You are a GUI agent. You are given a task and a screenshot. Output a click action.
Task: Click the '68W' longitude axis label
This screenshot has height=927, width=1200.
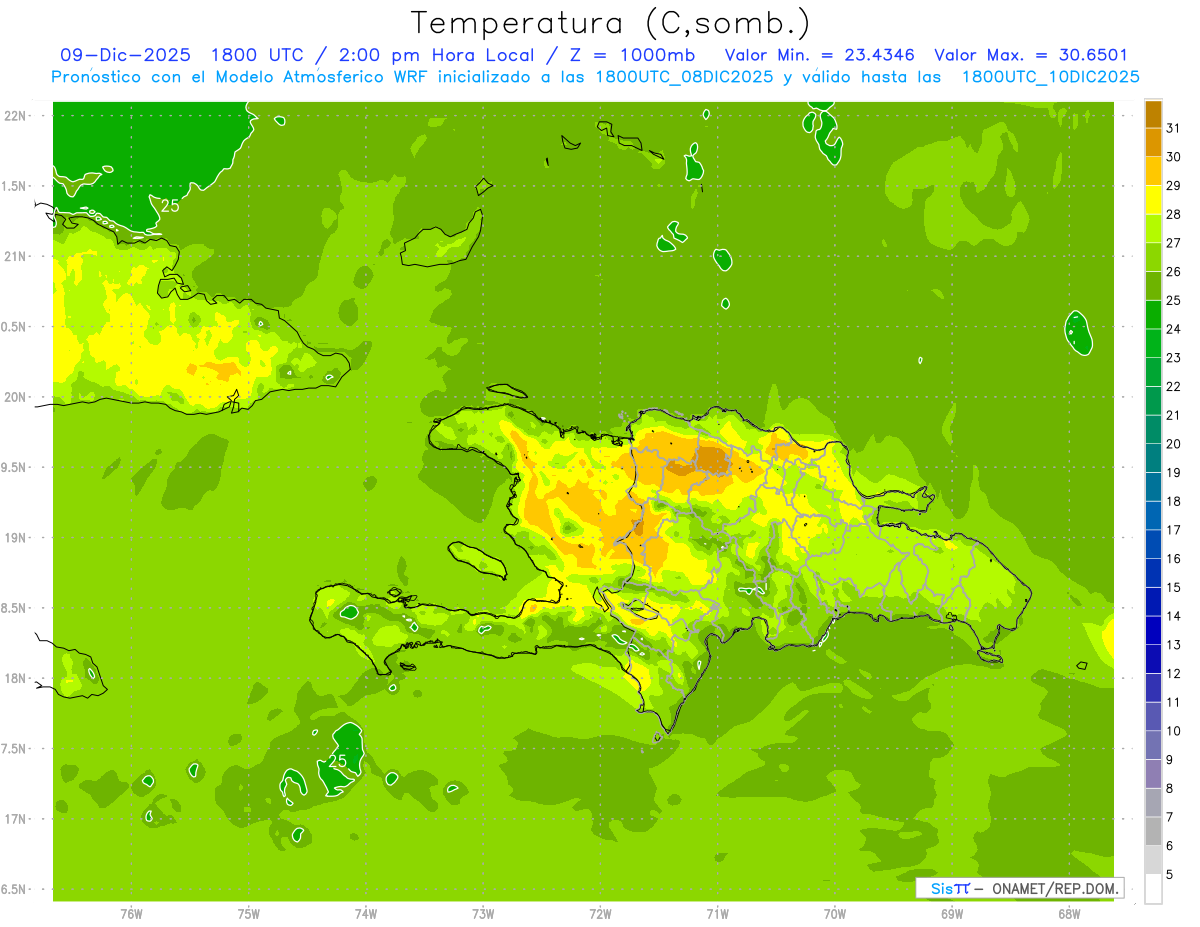click(x=1069, y=913)
